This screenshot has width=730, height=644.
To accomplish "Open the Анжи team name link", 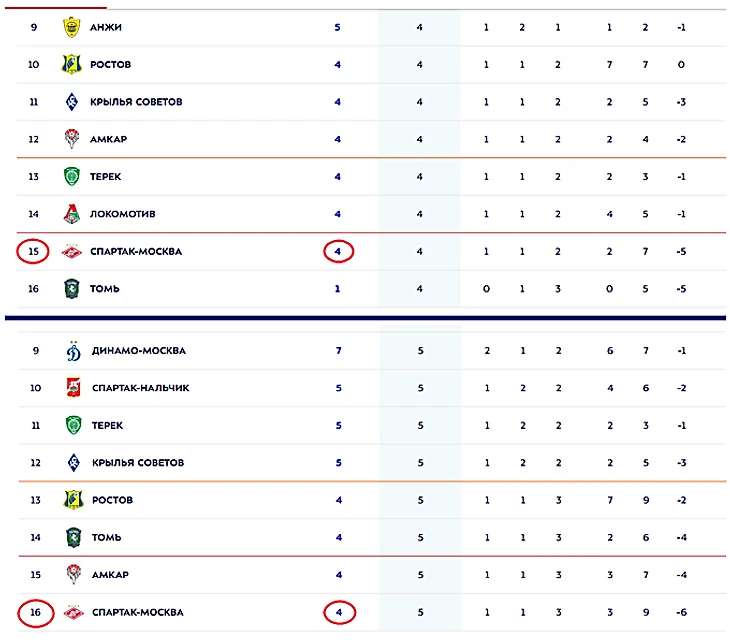I will 106,27.
